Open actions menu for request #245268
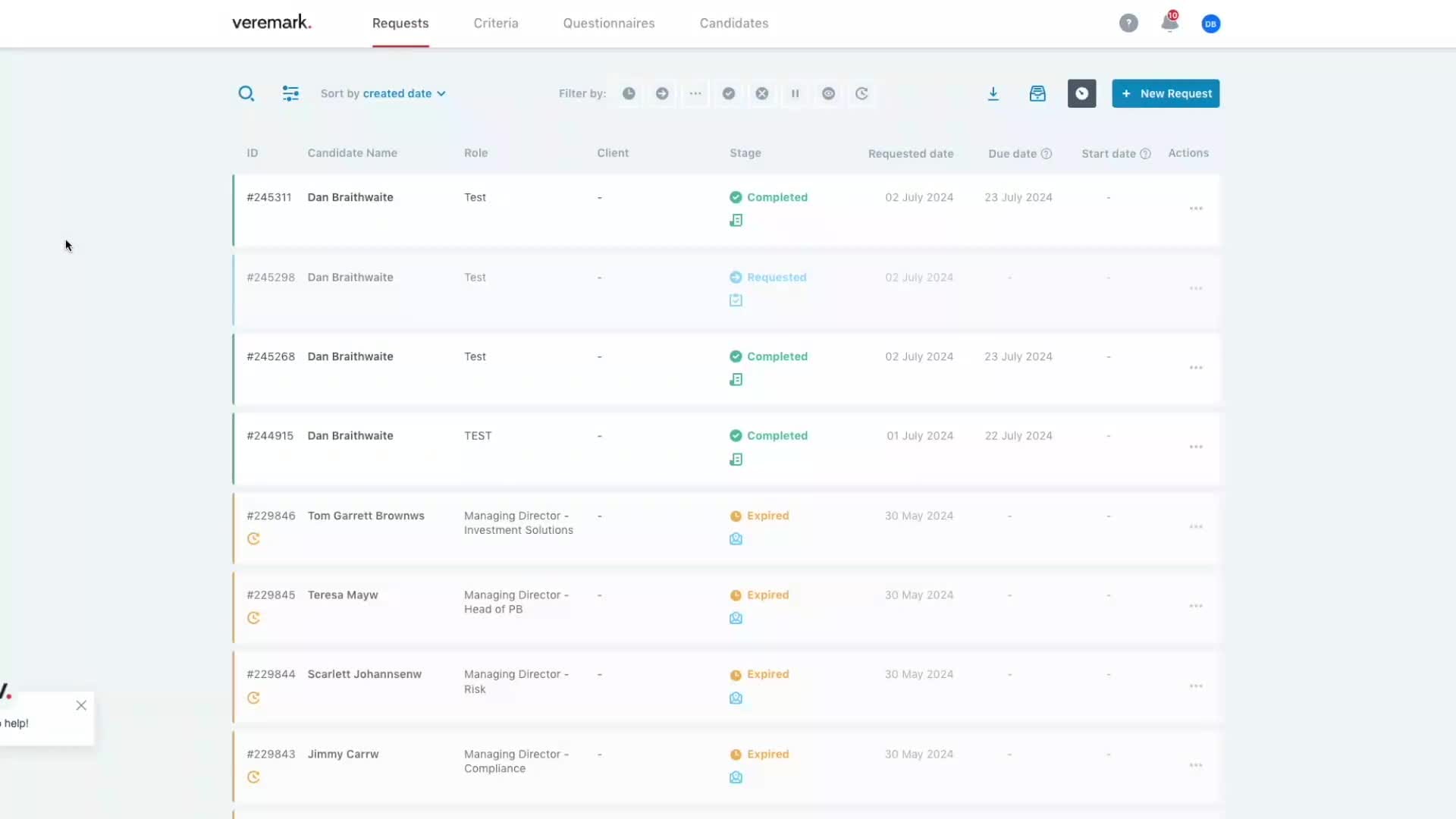The width and height of the screenshot is (1456, 819). (1195, 368)
